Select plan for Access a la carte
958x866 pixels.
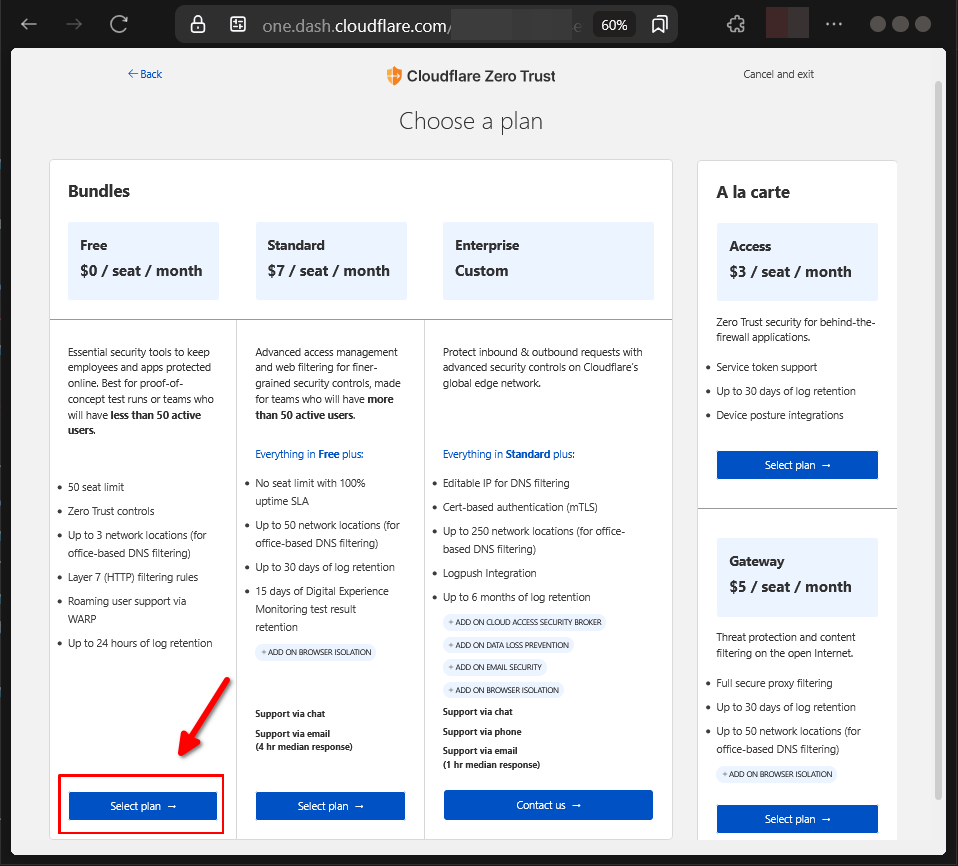797,465
